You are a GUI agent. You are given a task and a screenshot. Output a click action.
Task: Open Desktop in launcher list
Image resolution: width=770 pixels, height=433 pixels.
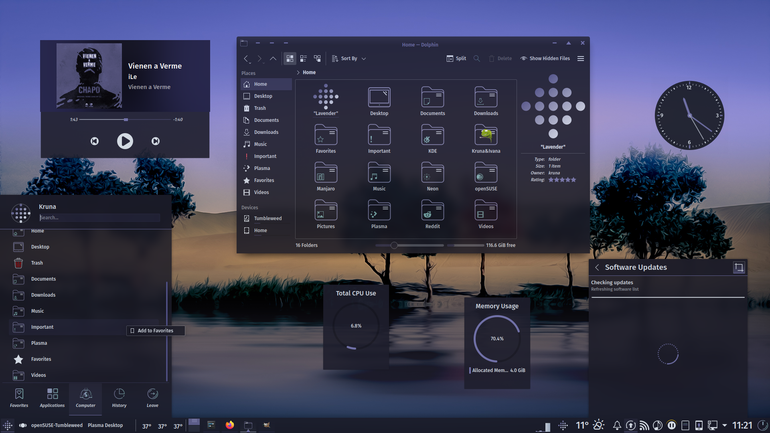pyautogui.click(x=87, y=247)
